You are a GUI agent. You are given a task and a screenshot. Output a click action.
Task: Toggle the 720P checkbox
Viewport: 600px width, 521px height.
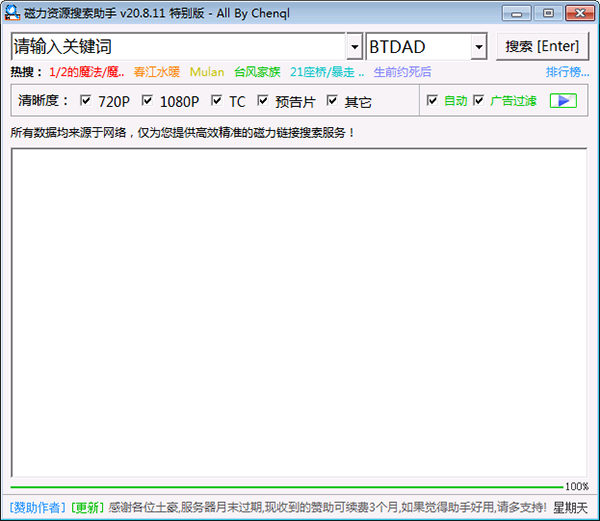coord(85,101)
